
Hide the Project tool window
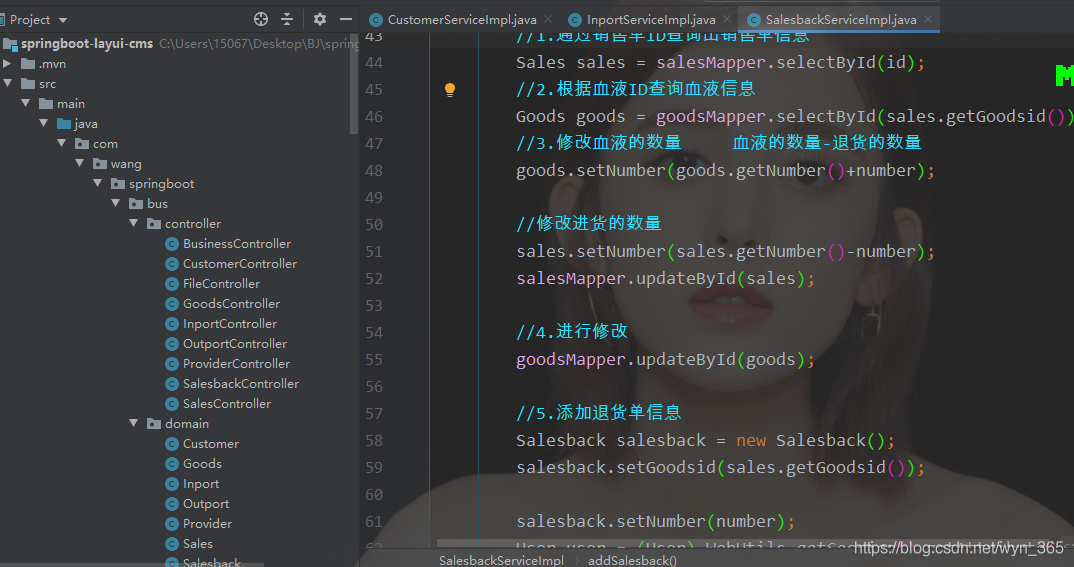point(346,19)
